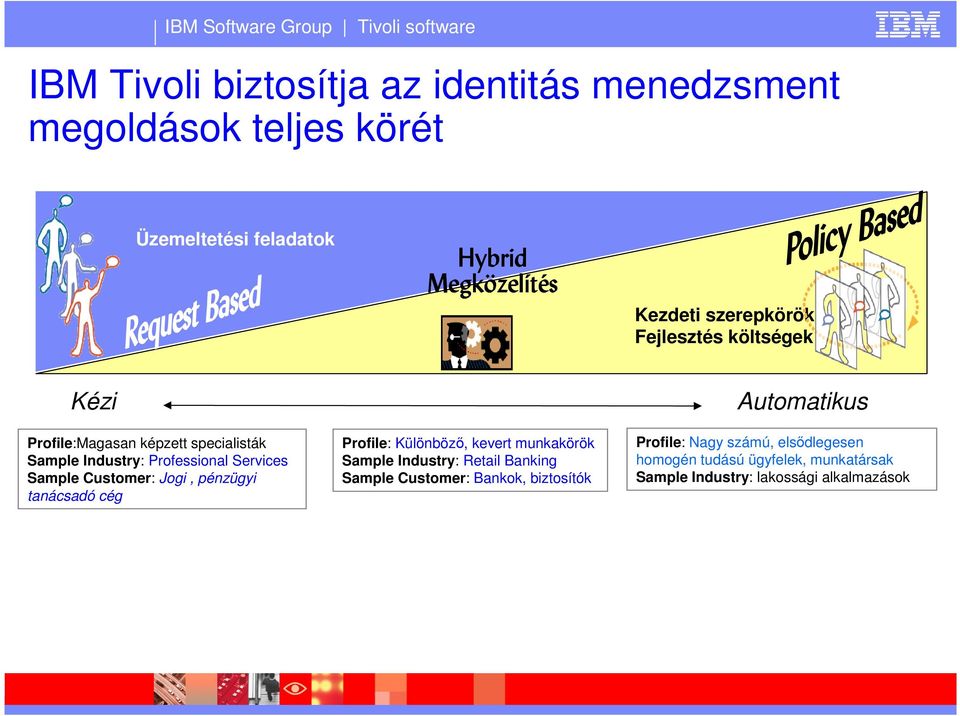Image resolution: width=960 pixels, height=716 pixels.
Task: Click 'homogén tudású ügyfelek, munkatársak' text
Action: point(764,460)
